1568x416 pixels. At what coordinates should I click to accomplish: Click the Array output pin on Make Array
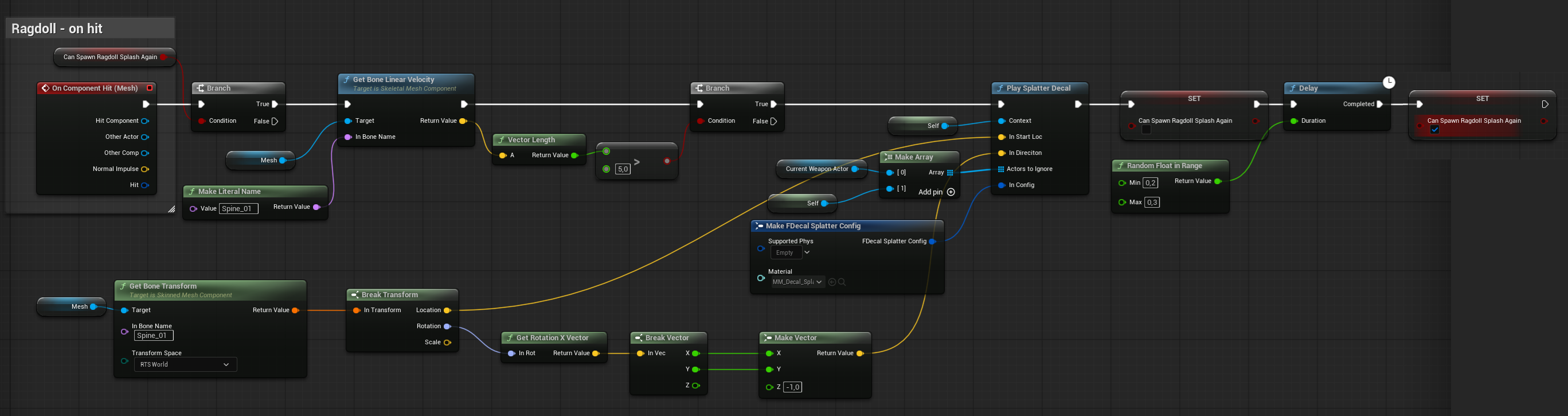[x=949, y=173]
